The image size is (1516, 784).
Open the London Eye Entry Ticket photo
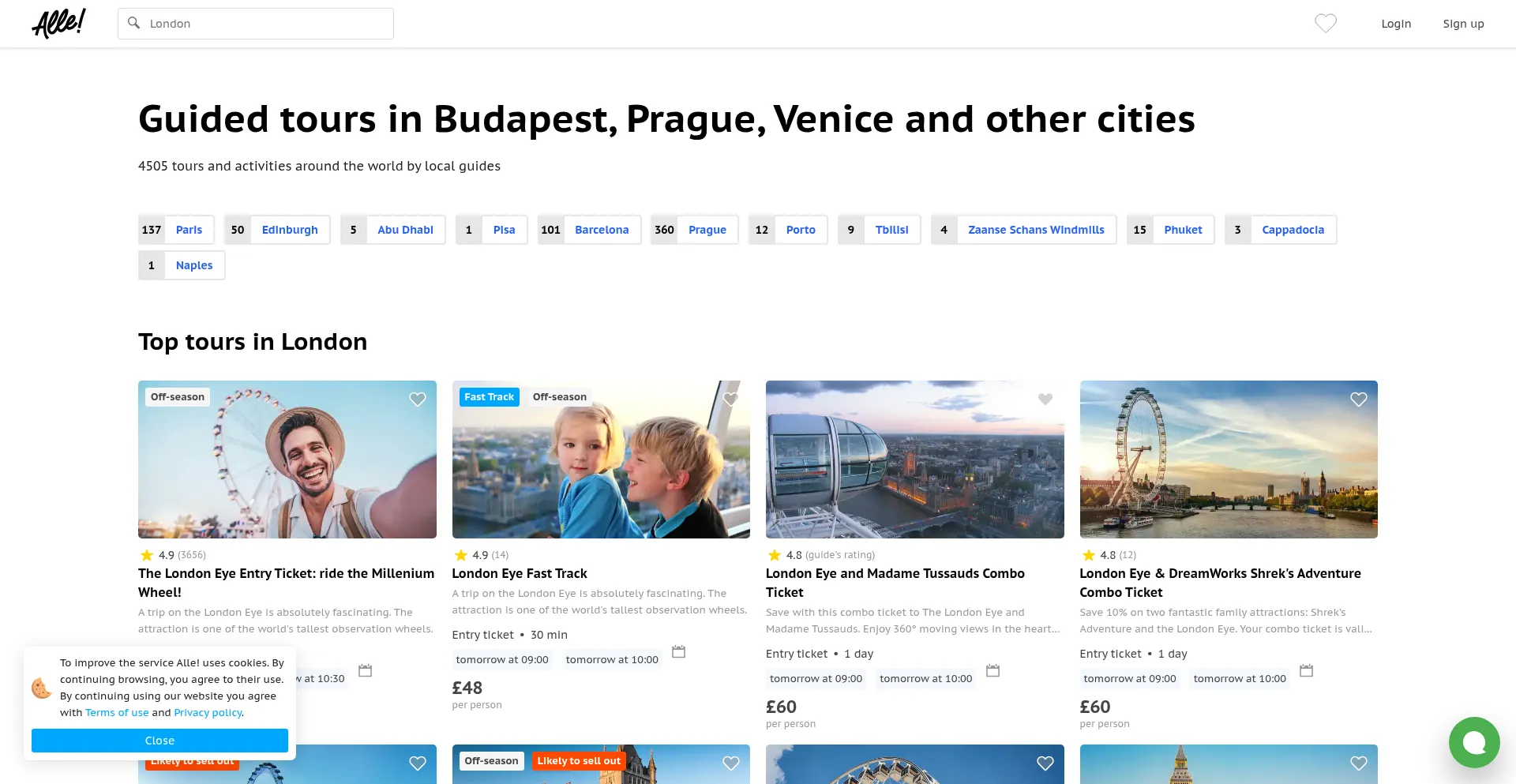287,460
